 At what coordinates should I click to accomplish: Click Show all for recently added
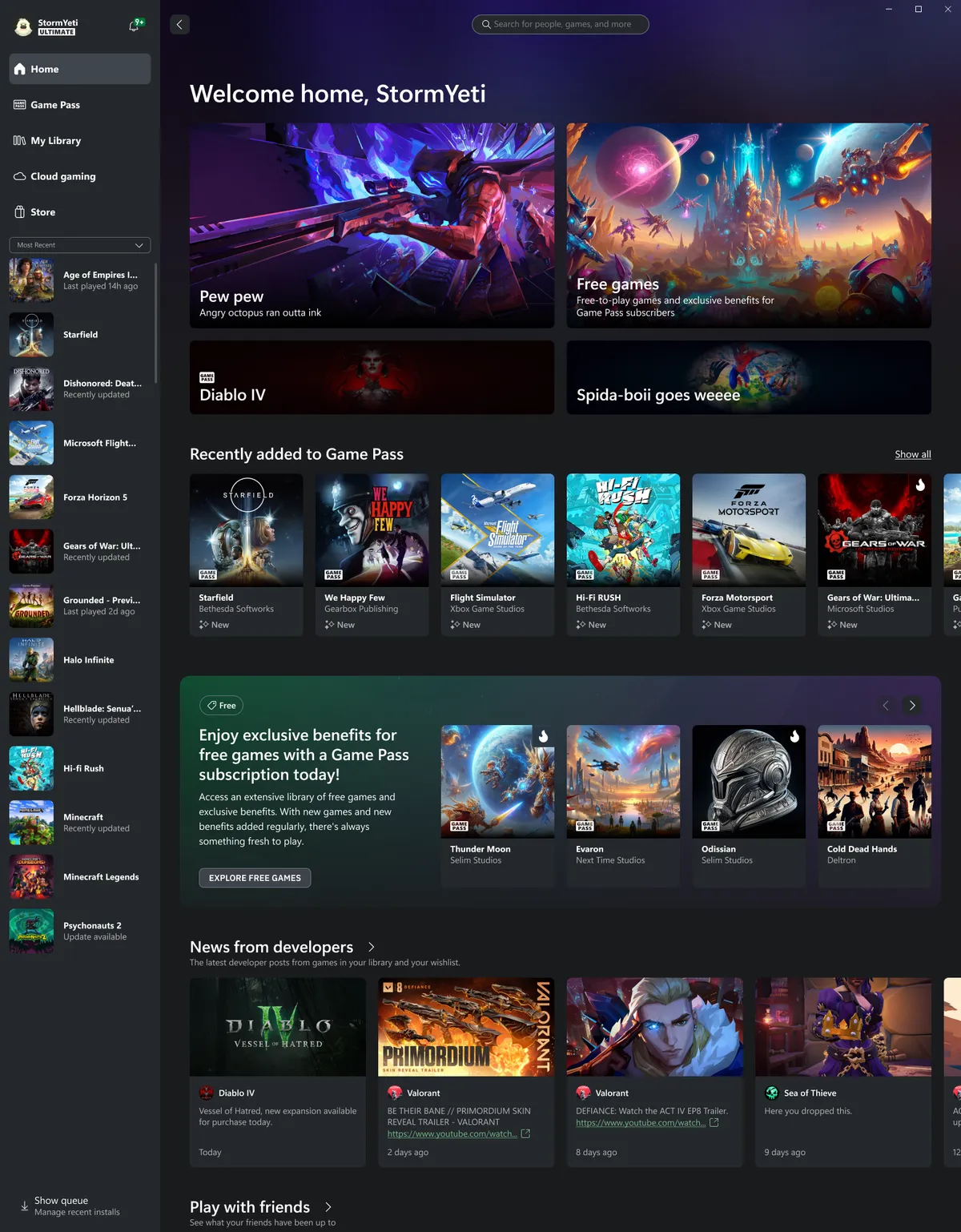913,454
